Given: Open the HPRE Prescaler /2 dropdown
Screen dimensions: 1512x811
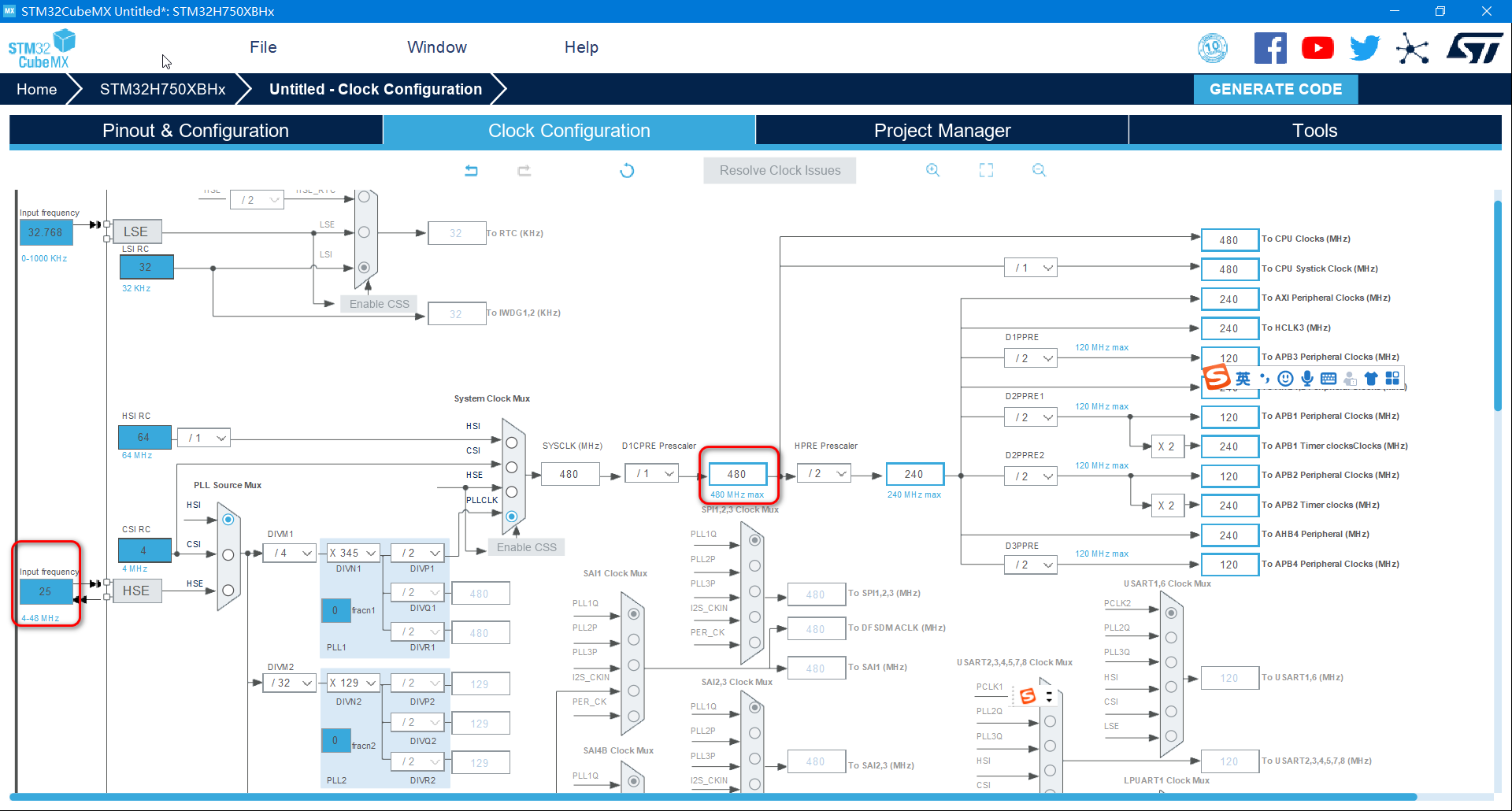Looking at the screenshot, I should tap(824, 474).
